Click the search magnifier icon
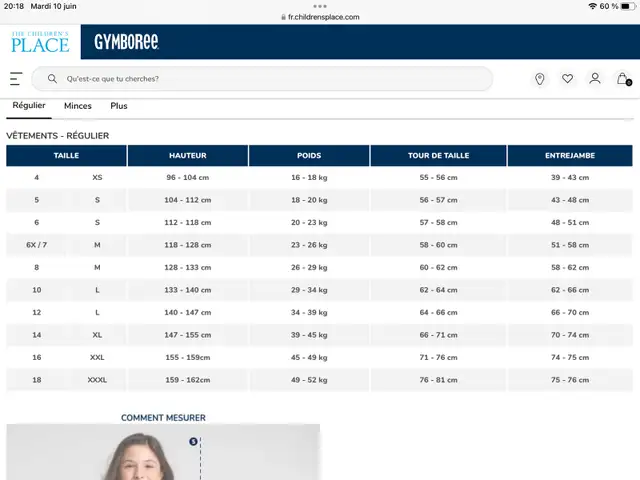The image size is (640, 480). pyautogui.click(x=52, y=78)
